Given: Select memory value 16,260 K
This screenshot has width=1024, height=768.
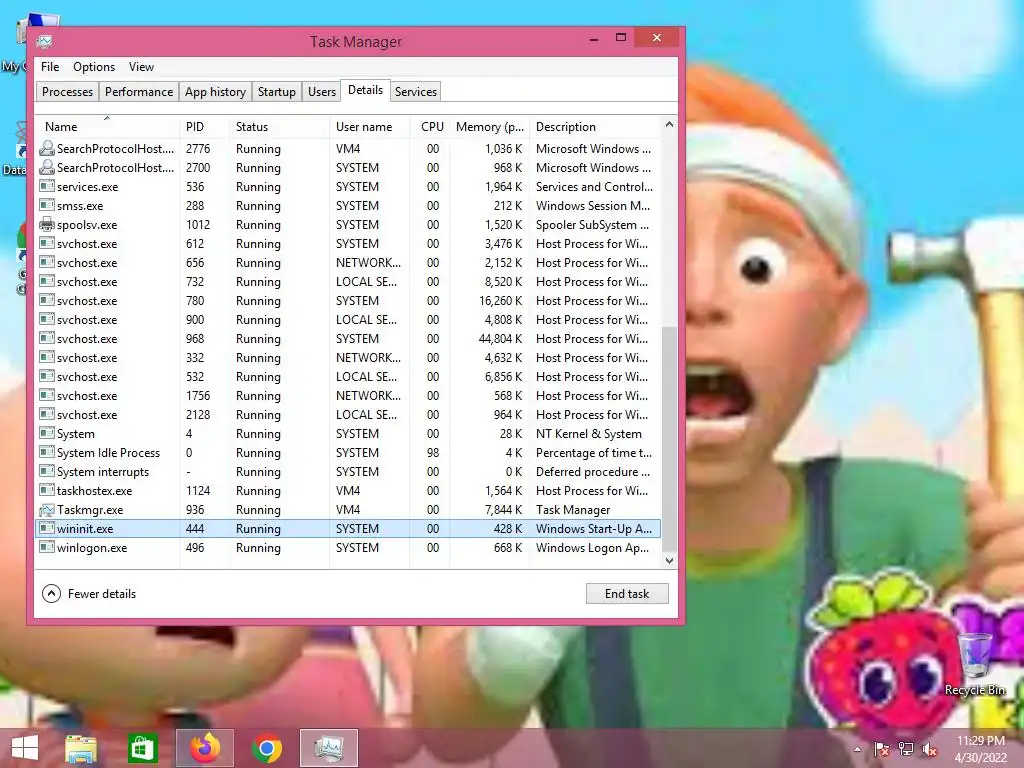Looking at the screenshot, I should 500,300.
